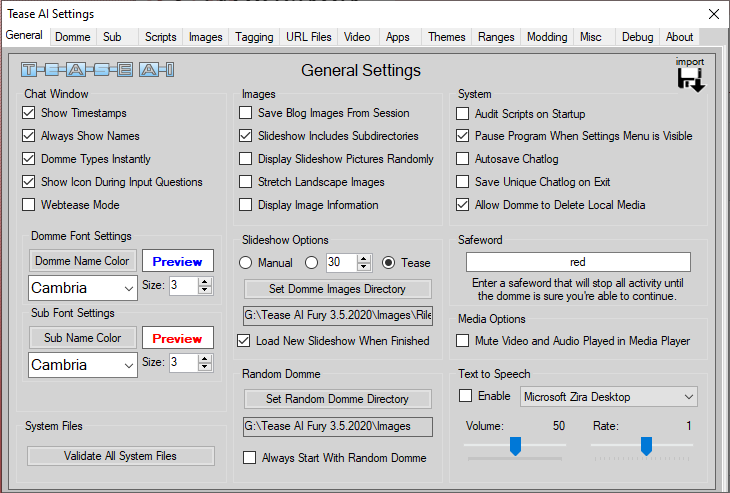This screenshot has width=730, height=493.
Task: Increase the Sub font size stepper
Action: pos(205,358)
